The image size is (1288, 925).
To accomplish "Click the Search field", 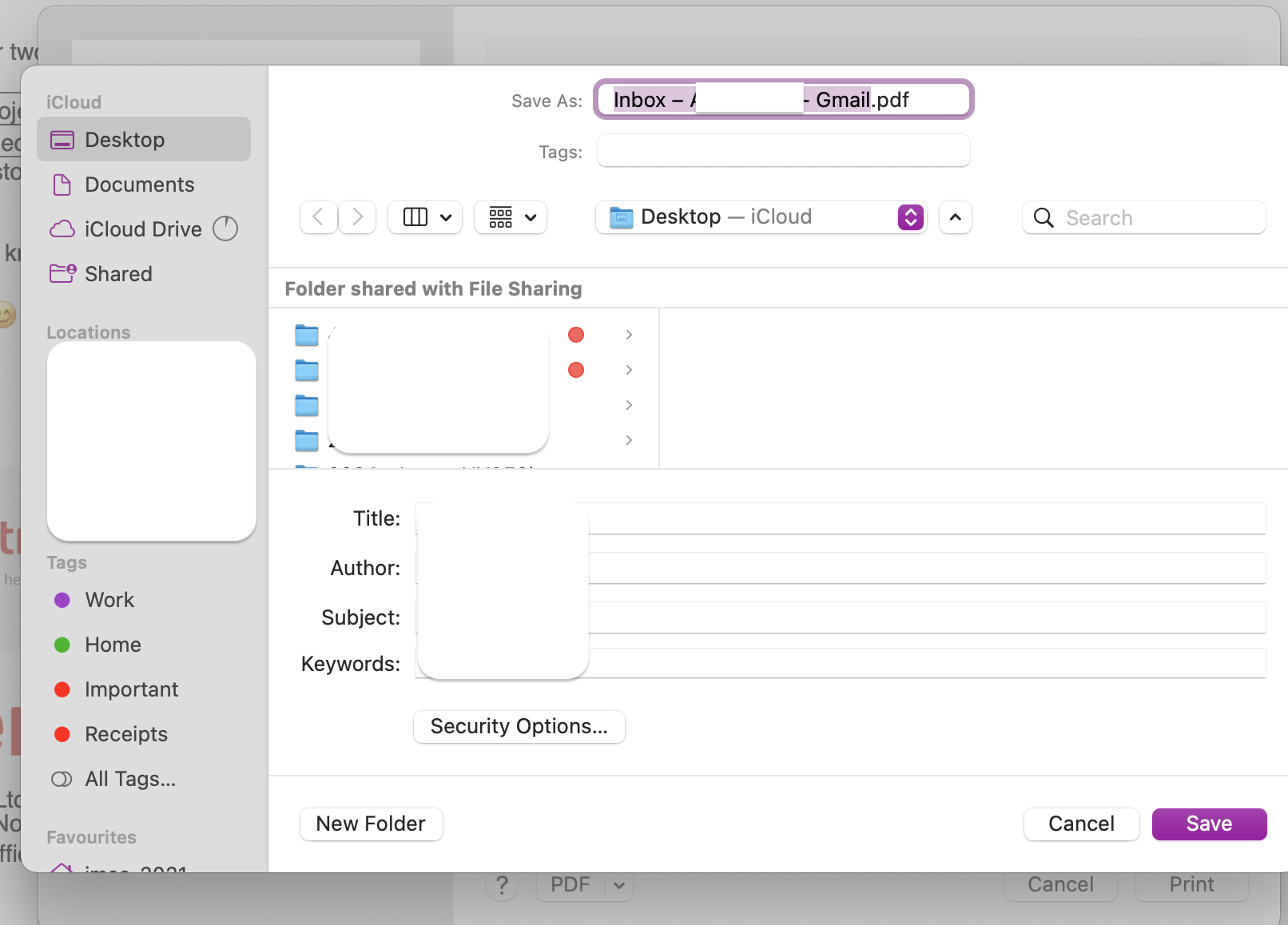I will 1144,218.
